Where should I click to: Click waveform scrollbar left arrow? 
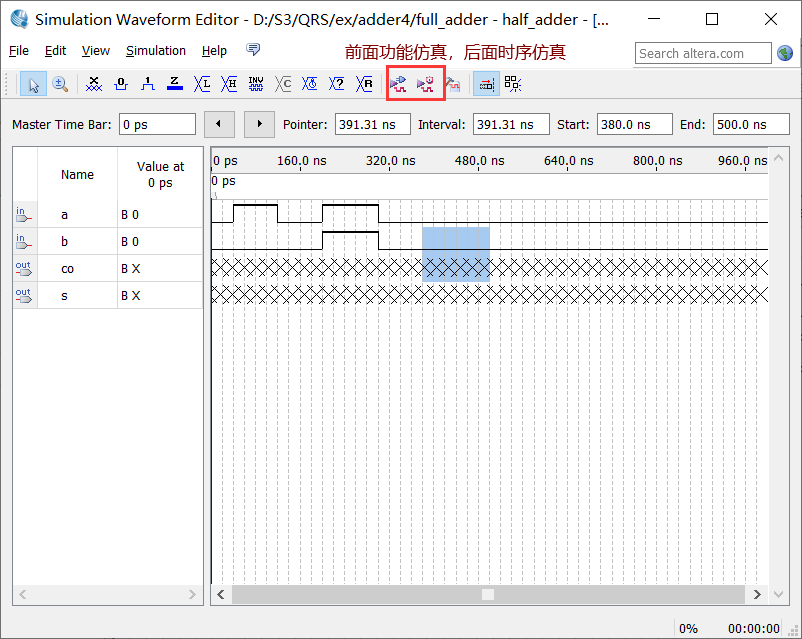pyautogui.click(x=221, y=594)
